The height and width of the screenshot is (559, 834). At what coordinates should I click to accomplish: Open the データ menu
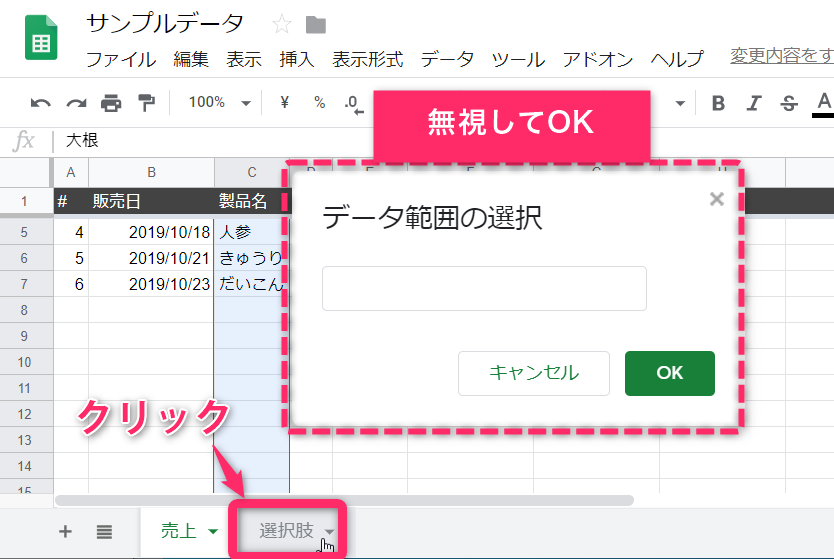point(447,59)
